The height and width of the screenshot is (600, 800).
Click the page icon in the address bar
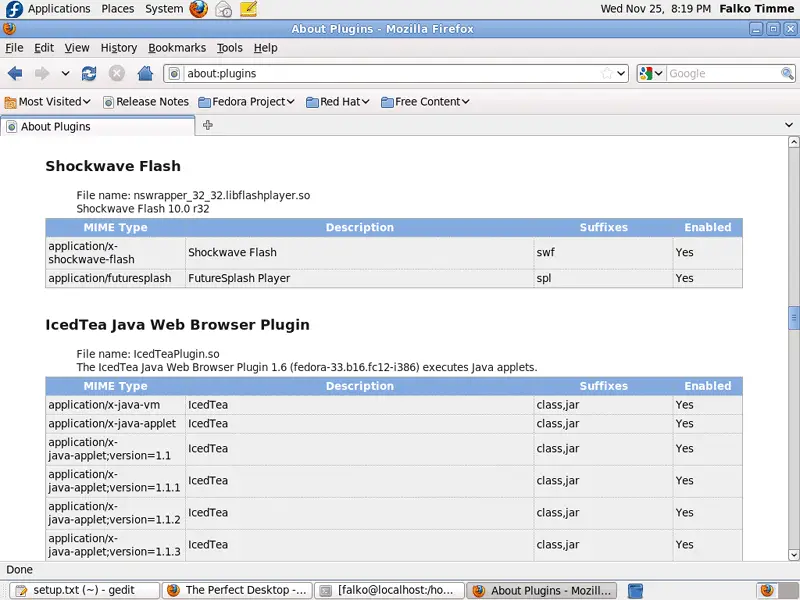[x=174, y=73]
